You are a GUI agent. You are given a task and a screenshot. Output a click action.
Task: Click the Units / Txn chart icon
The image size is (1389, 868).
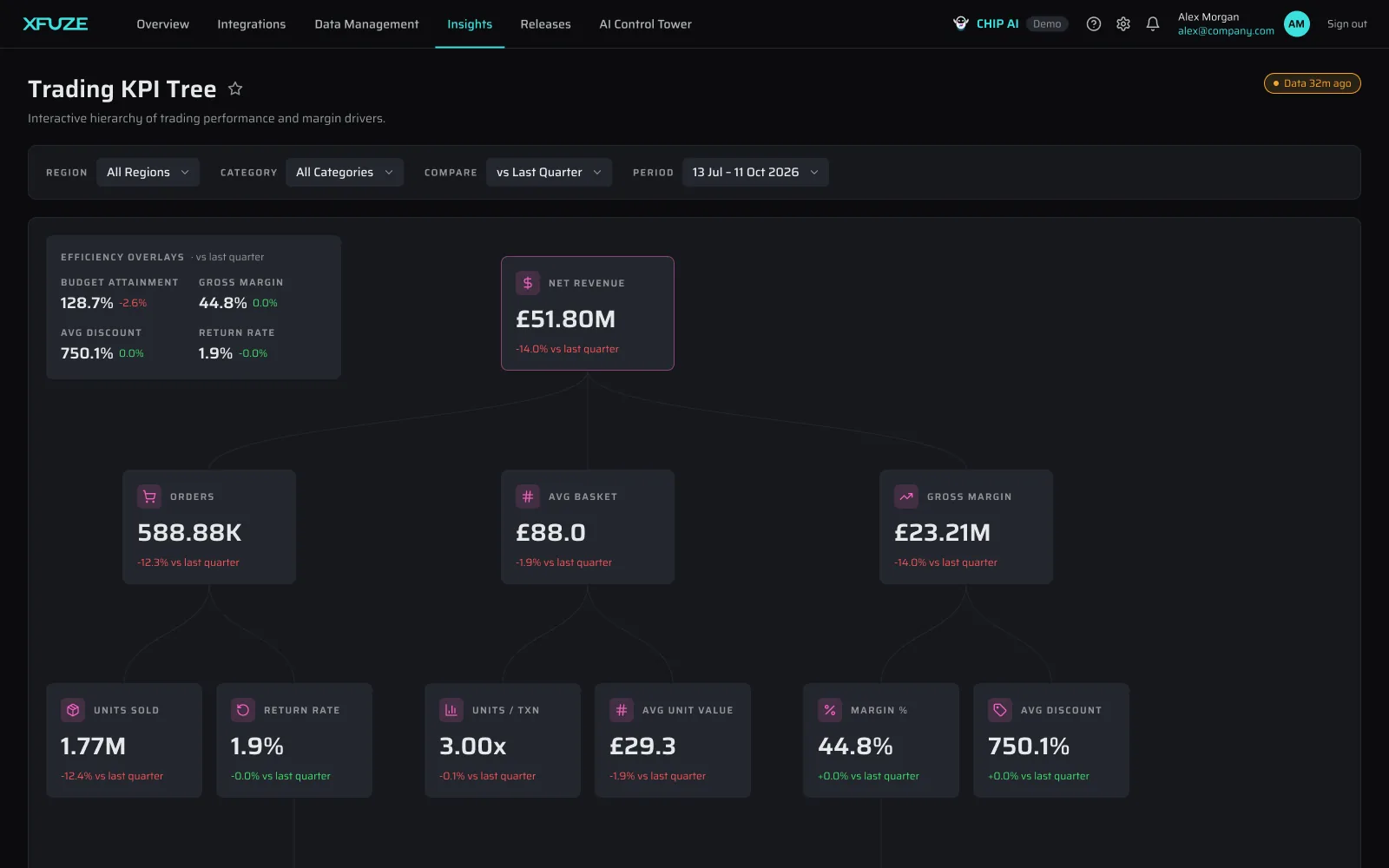click(451, 710)
